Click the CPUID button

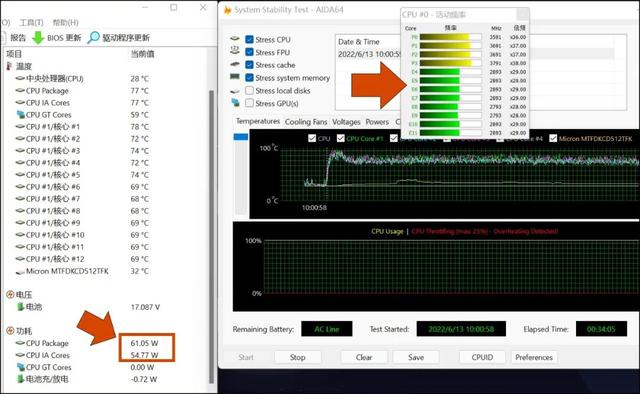coord(482,357)
